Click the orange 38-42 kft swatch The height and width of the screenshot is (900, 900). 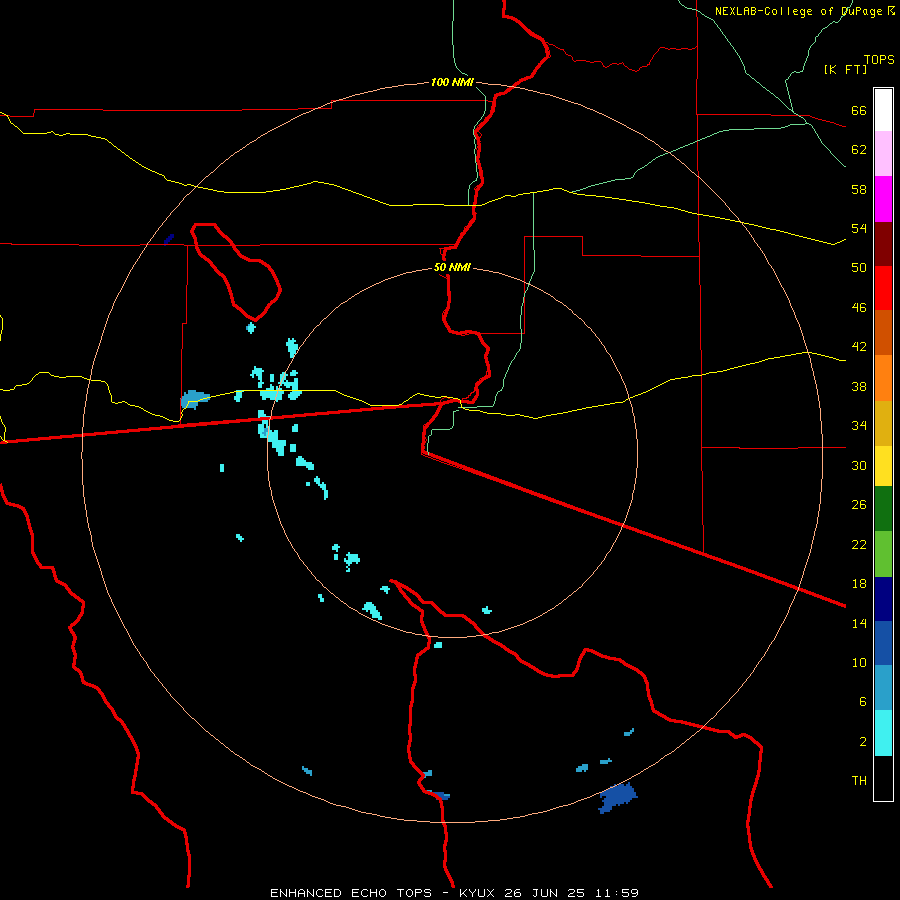[883, 378]
